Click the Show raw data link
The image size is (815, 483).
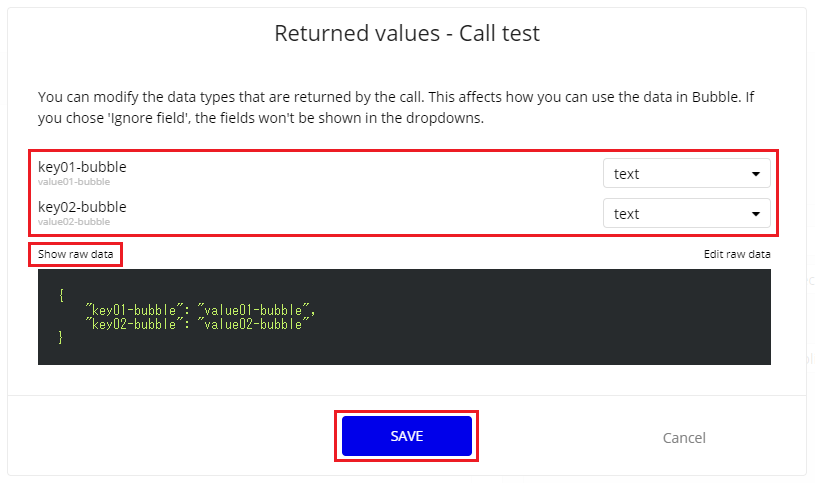click(75, 254)
